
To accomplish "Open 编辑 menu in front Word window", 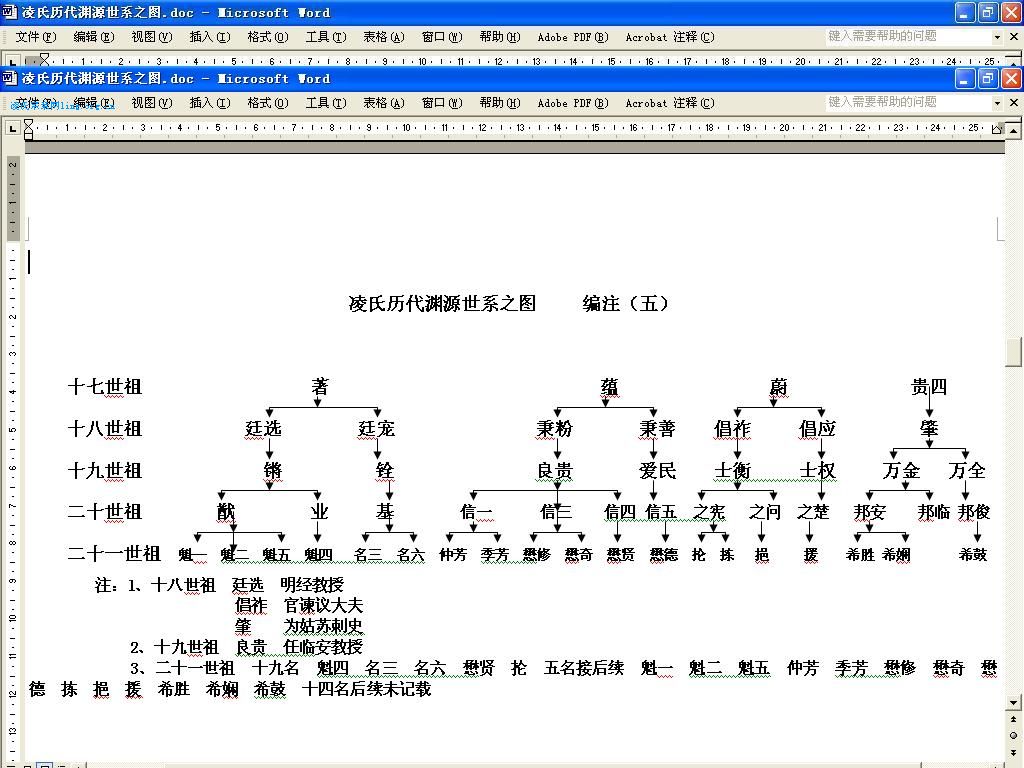I will (x=94, y=103).
